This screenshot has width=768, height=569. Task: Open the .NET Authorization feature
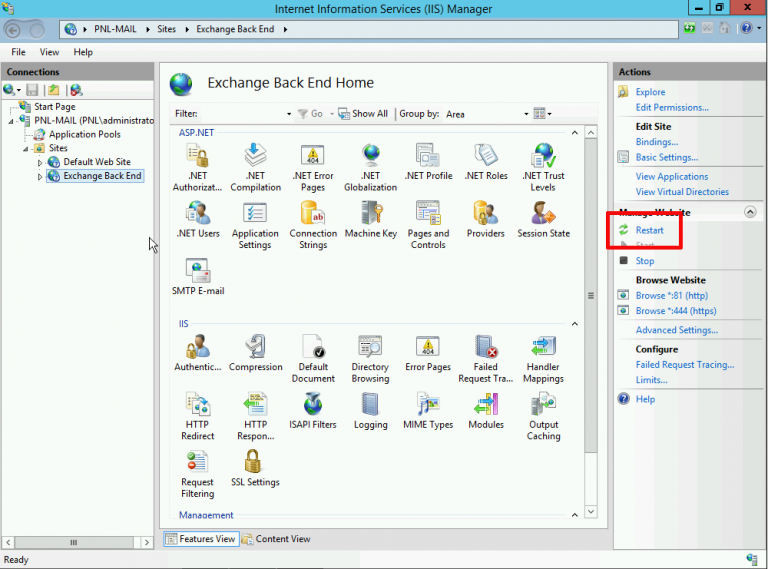(x=197, y=167)
